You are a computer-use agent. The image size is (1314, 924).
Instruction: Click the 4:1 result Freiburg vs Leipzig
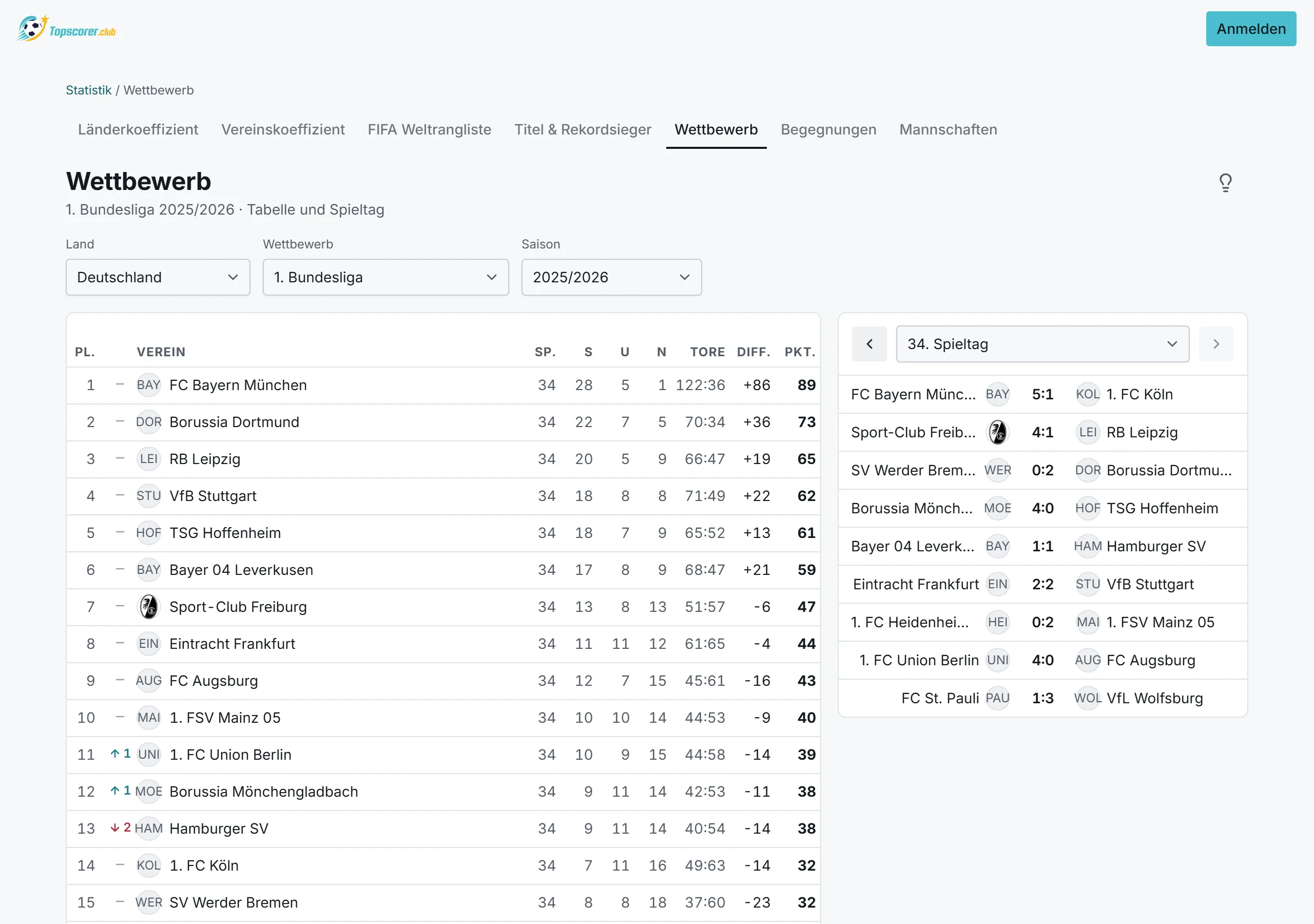point(1042,433)
